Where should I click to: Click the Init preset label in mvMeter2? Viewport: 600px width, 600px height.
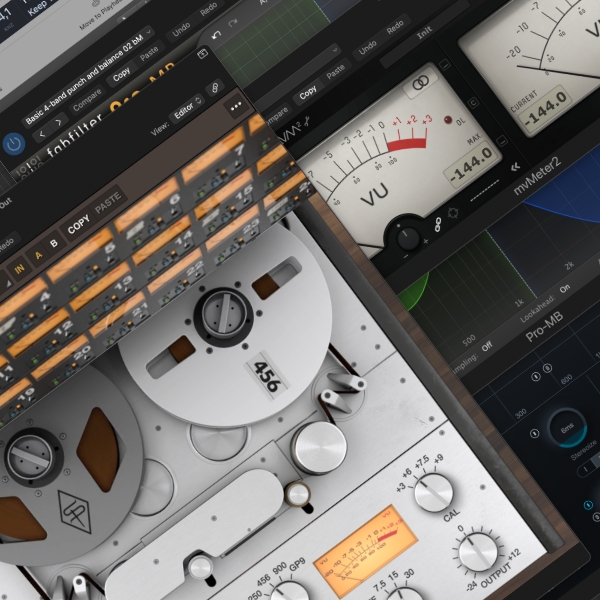coord(425,34)
